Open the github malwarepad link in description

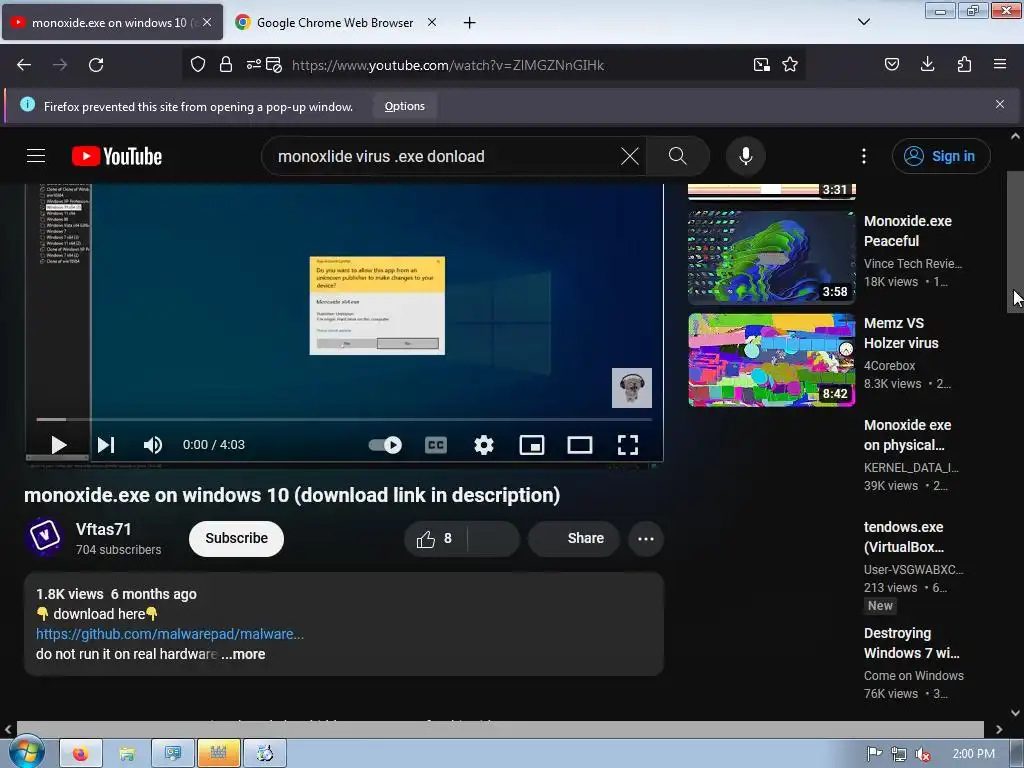pos(170,634)
